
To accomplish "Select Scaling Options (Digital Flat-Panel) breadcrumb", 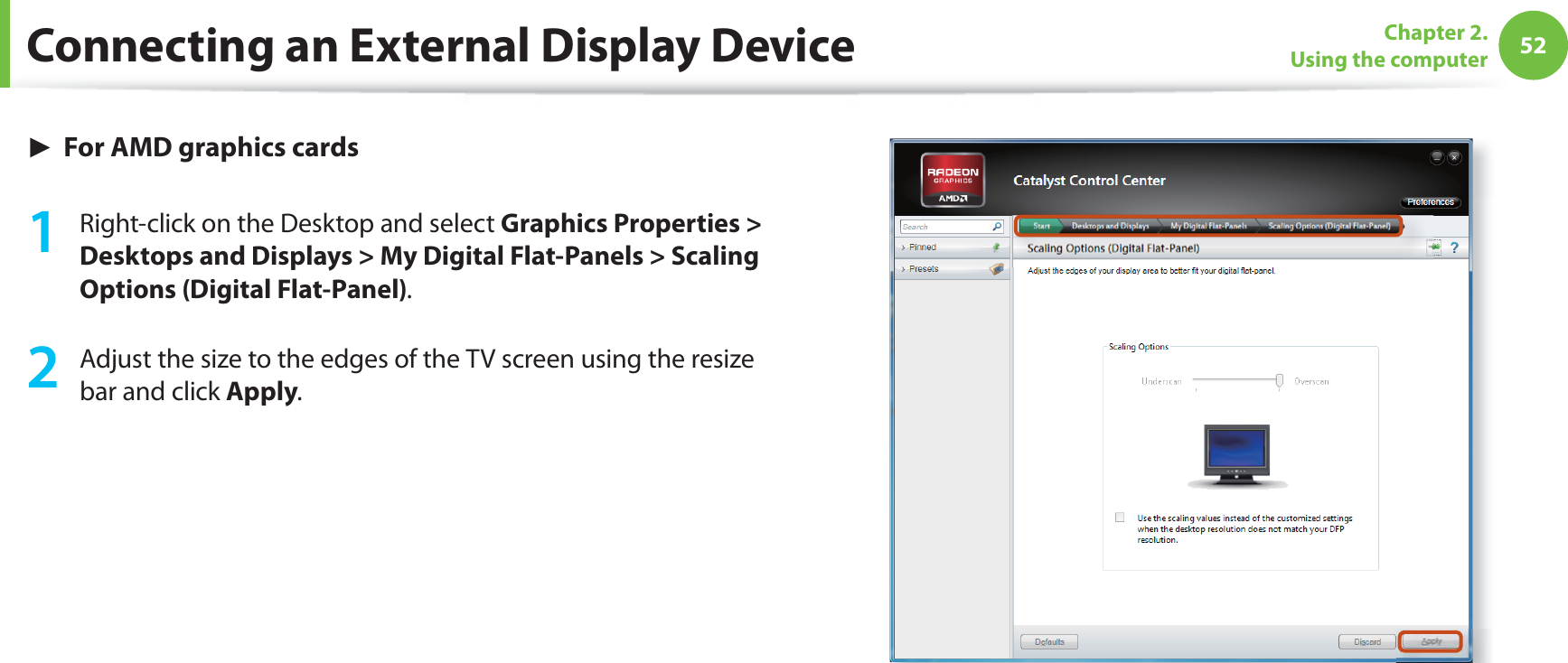I will (x=1329, y=226).
